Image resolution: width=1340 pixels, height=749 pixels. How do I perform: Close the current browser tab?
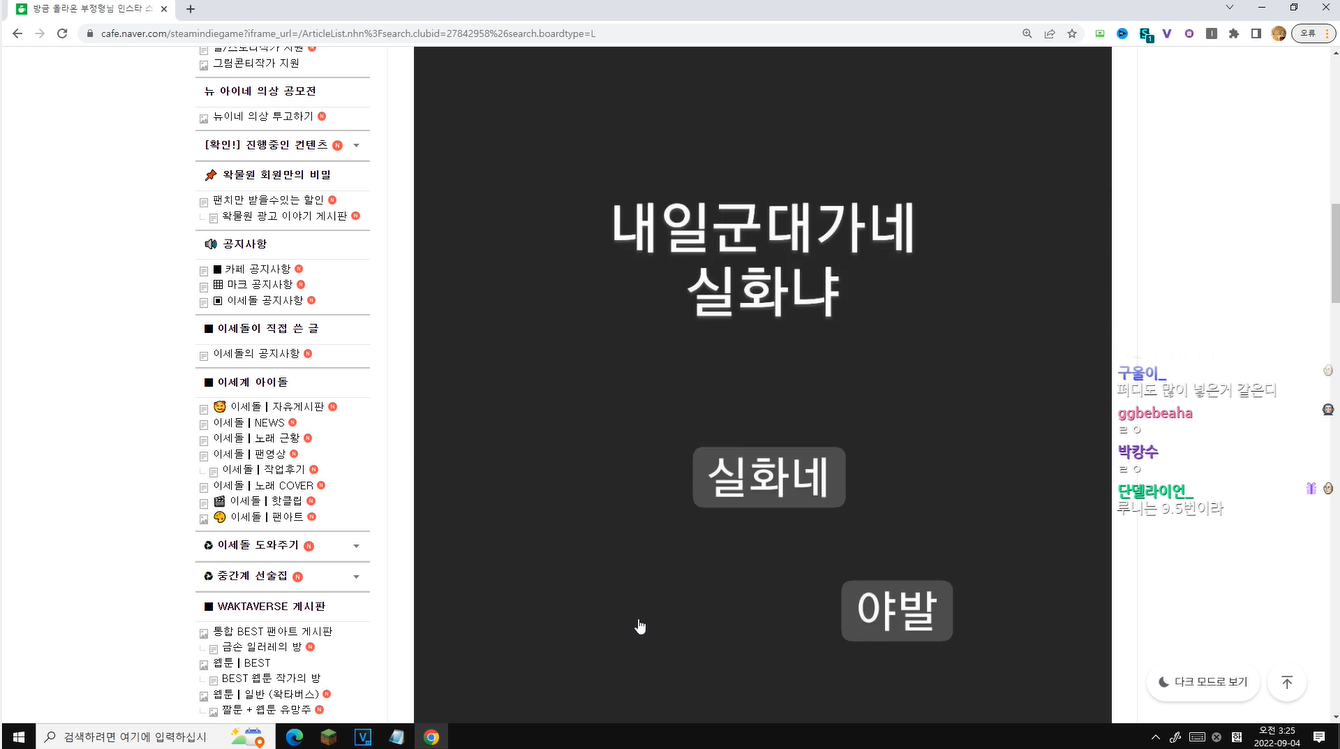[x=165, y=9]
